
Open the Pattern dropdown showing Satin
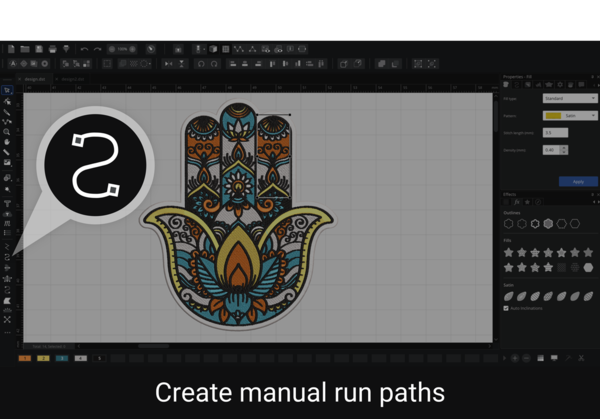(x=569, y=116)
